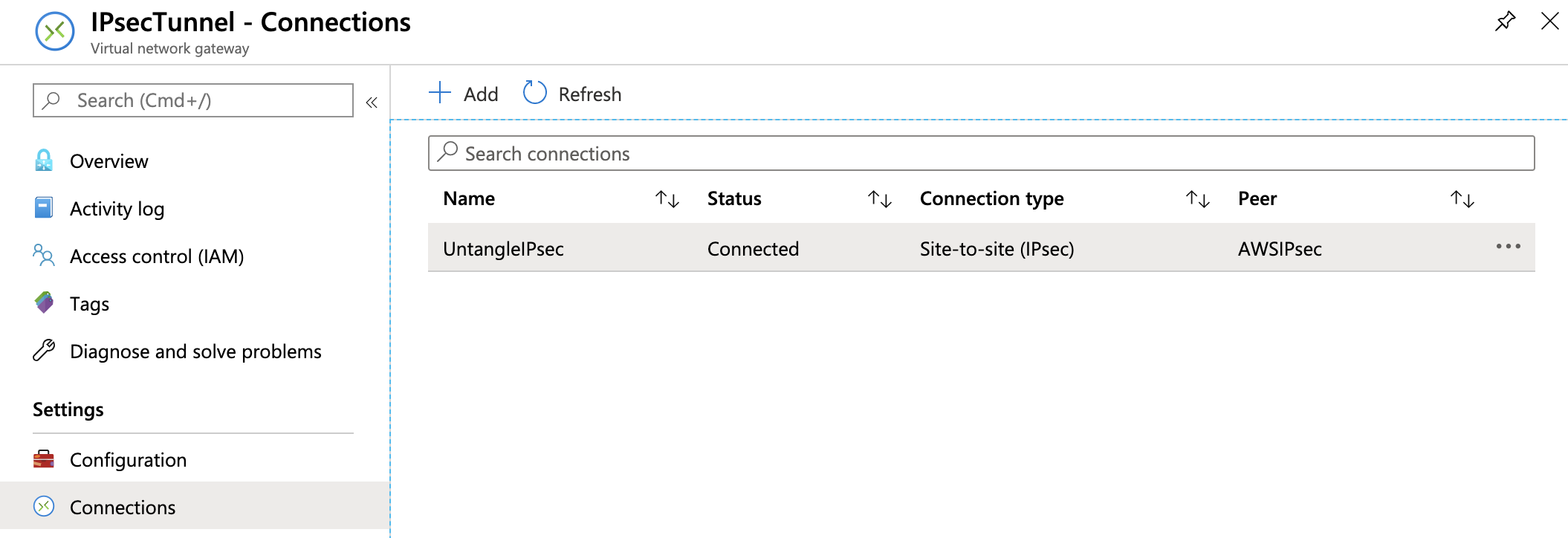This screenshot has width=1568, height=538.
Task: Click the Name column header
Action: 469,198
